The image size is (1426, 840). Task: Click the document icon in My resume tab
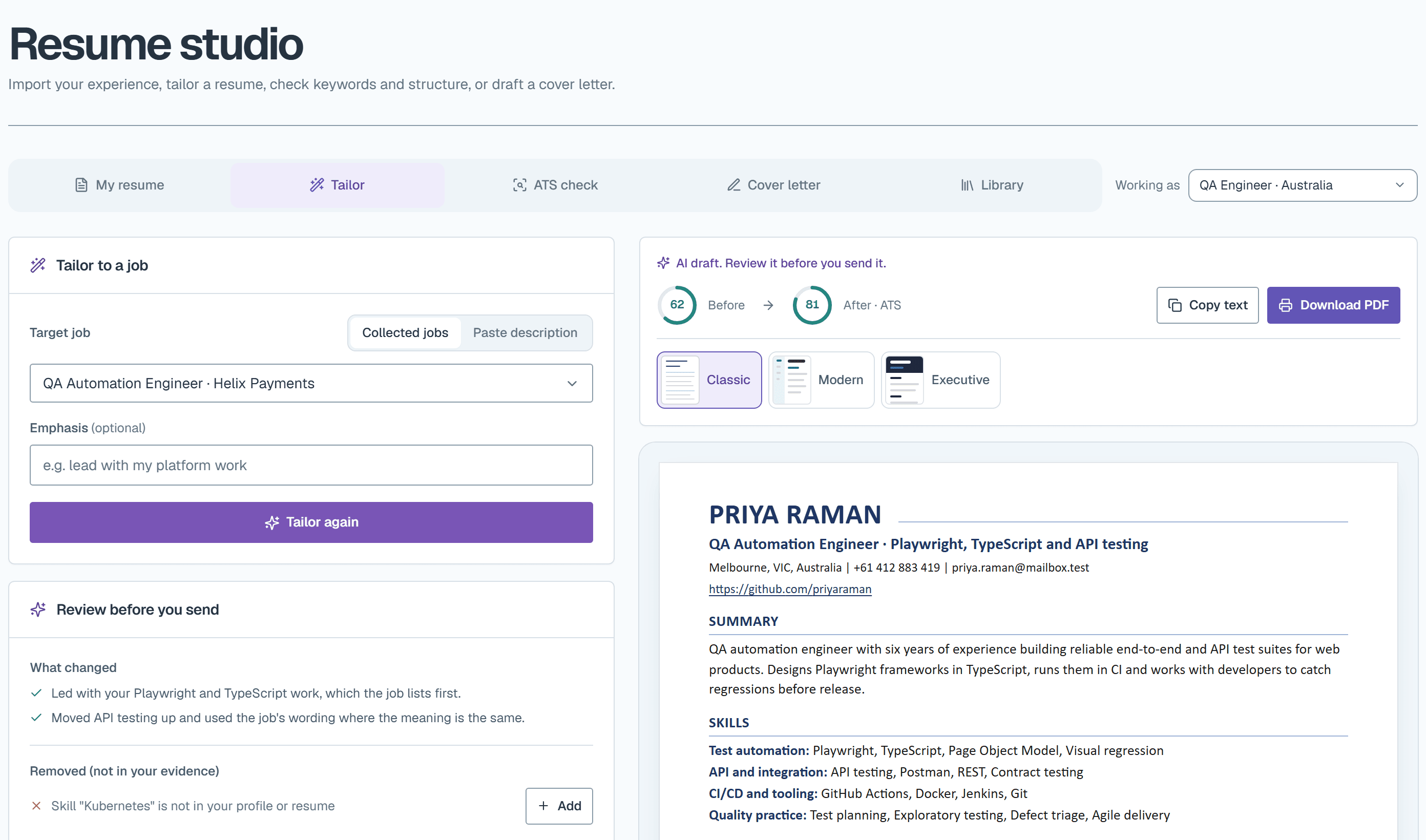81,185
